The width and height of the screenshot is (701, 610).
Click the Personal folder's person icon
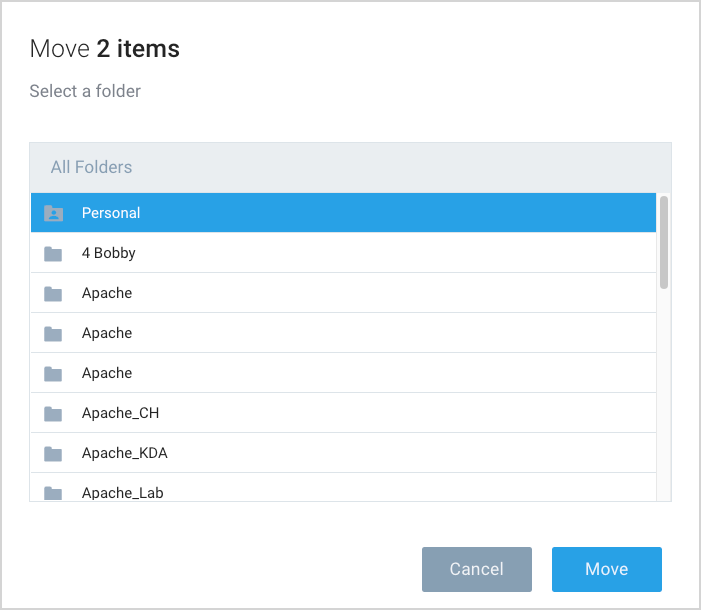54,213
